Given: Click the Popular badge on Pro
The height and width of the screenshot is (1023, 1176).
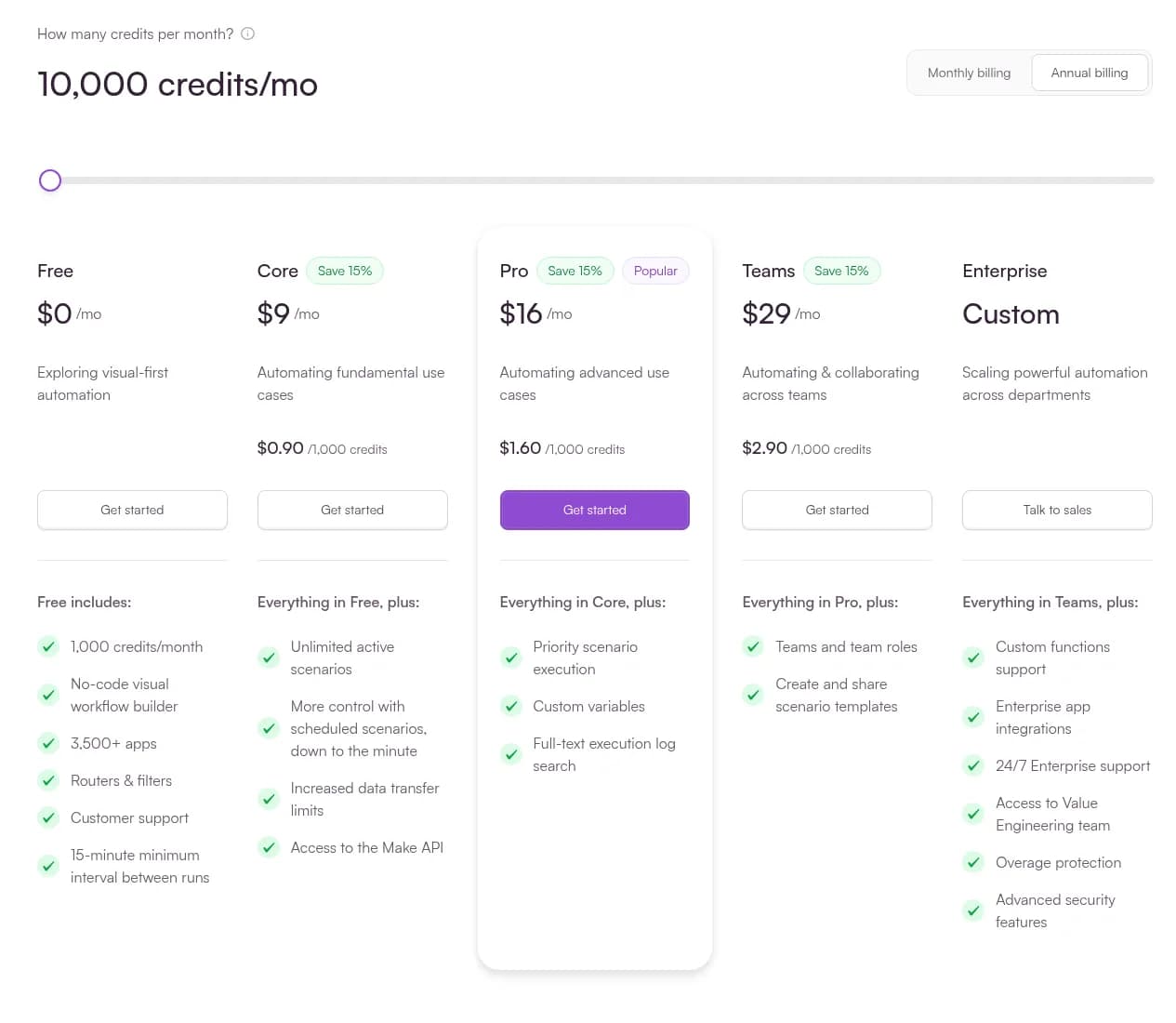Looking at the screenshot, I should pos(655,271).
